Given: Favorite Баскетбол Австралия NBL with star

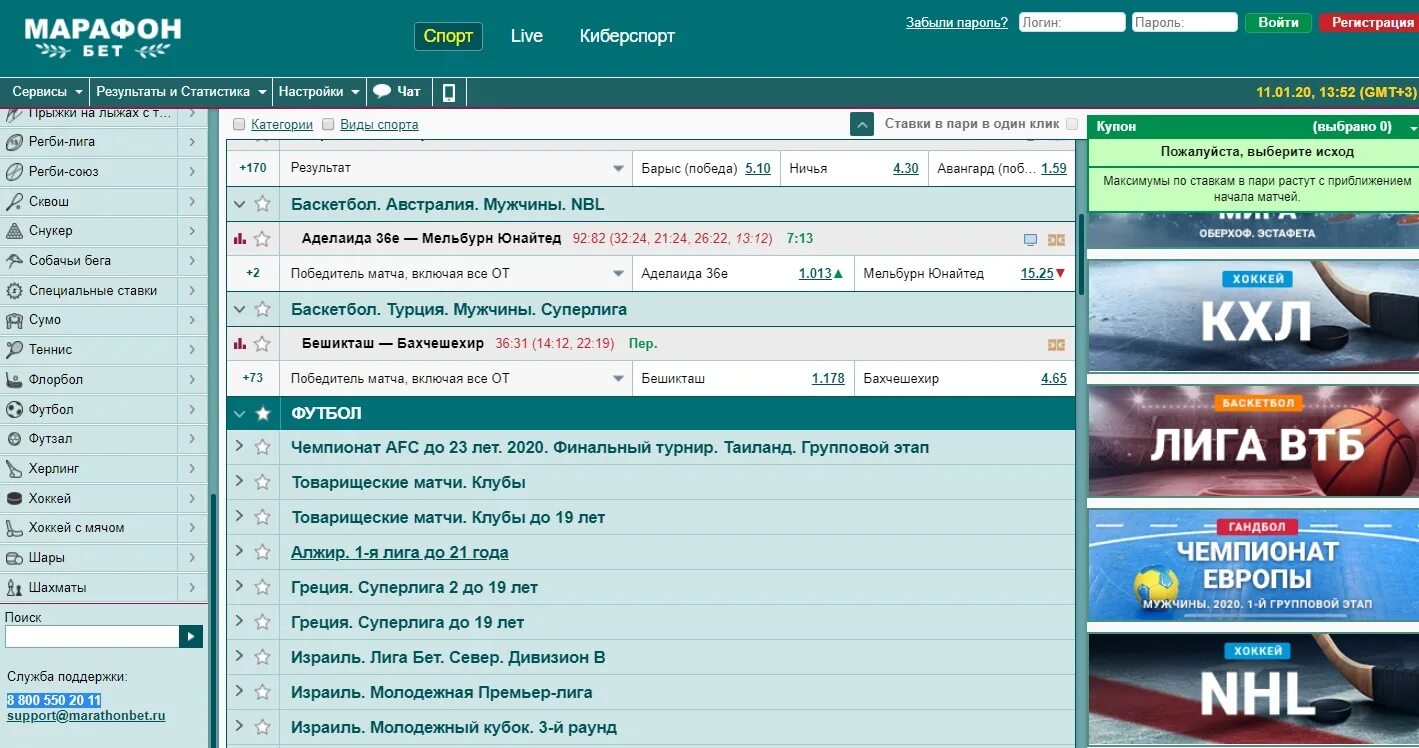Looking at the screenshot, I should tap(262, 204).
